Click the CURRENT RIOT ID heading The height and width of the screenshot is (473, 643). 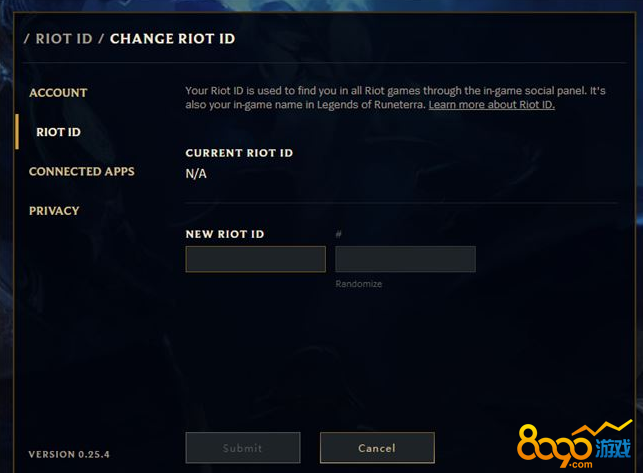(239, 153)
